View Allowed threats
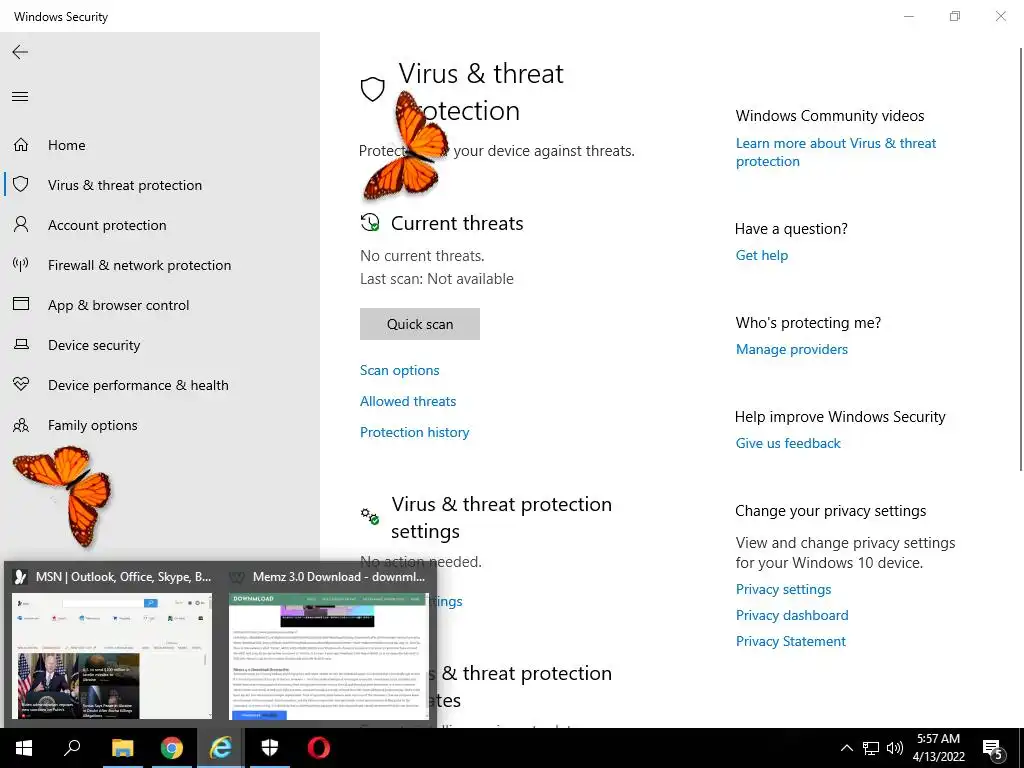 click(x=408, y=401)
